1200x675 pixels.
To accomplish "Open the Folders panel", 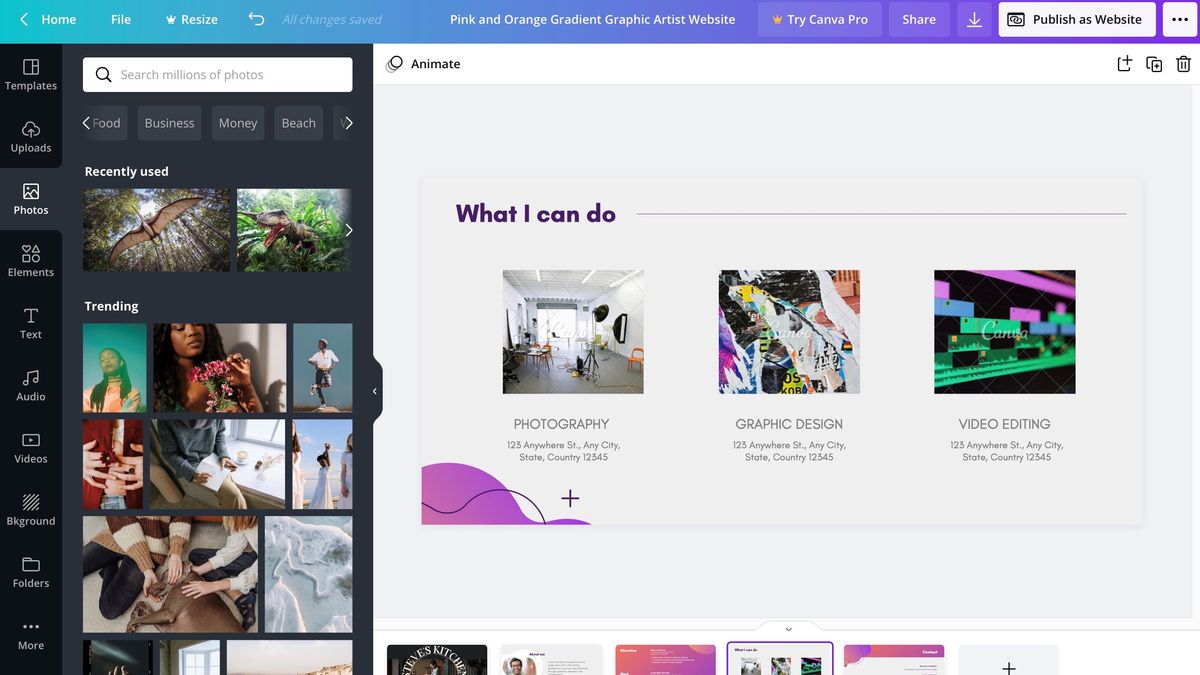I will click(x=30, y=571).
